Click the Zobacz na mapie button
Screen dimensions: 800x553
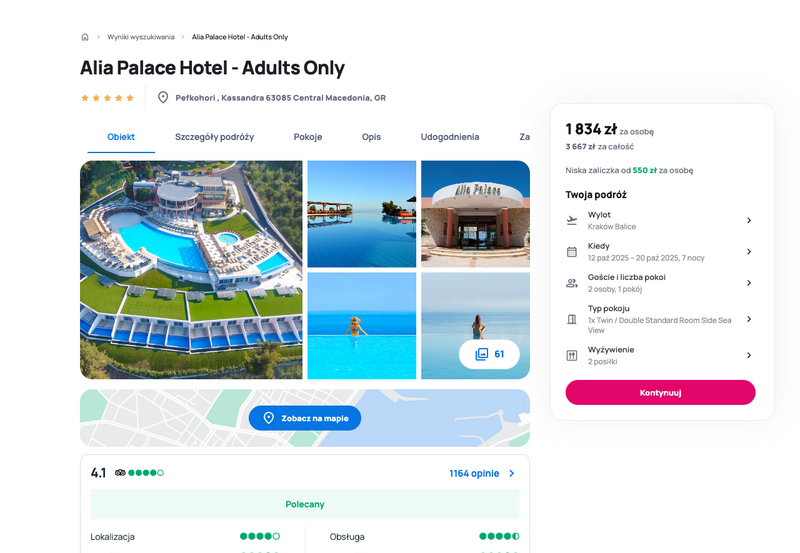(x=305, y=418)
